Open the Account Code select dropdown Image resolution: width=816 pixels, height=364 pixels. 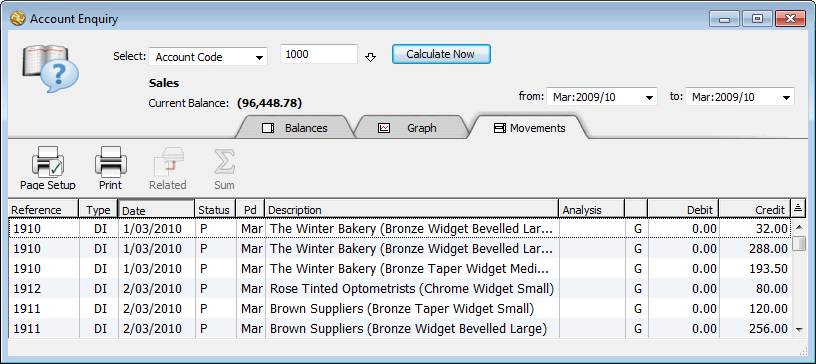tap(208, 57)
